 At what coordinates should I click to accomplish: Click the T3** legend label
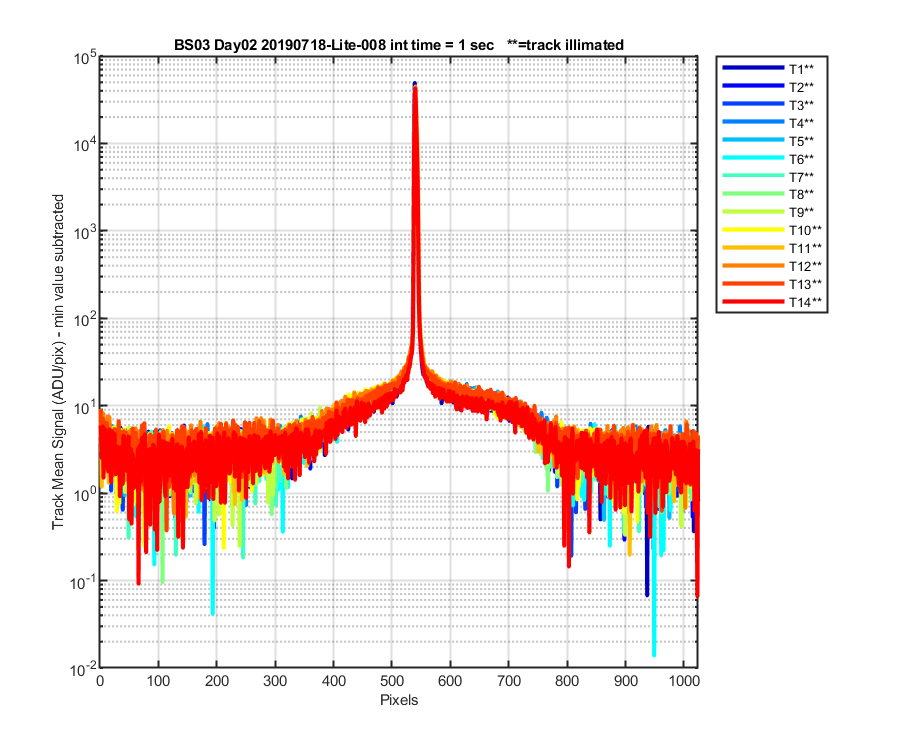coord(801,105)
